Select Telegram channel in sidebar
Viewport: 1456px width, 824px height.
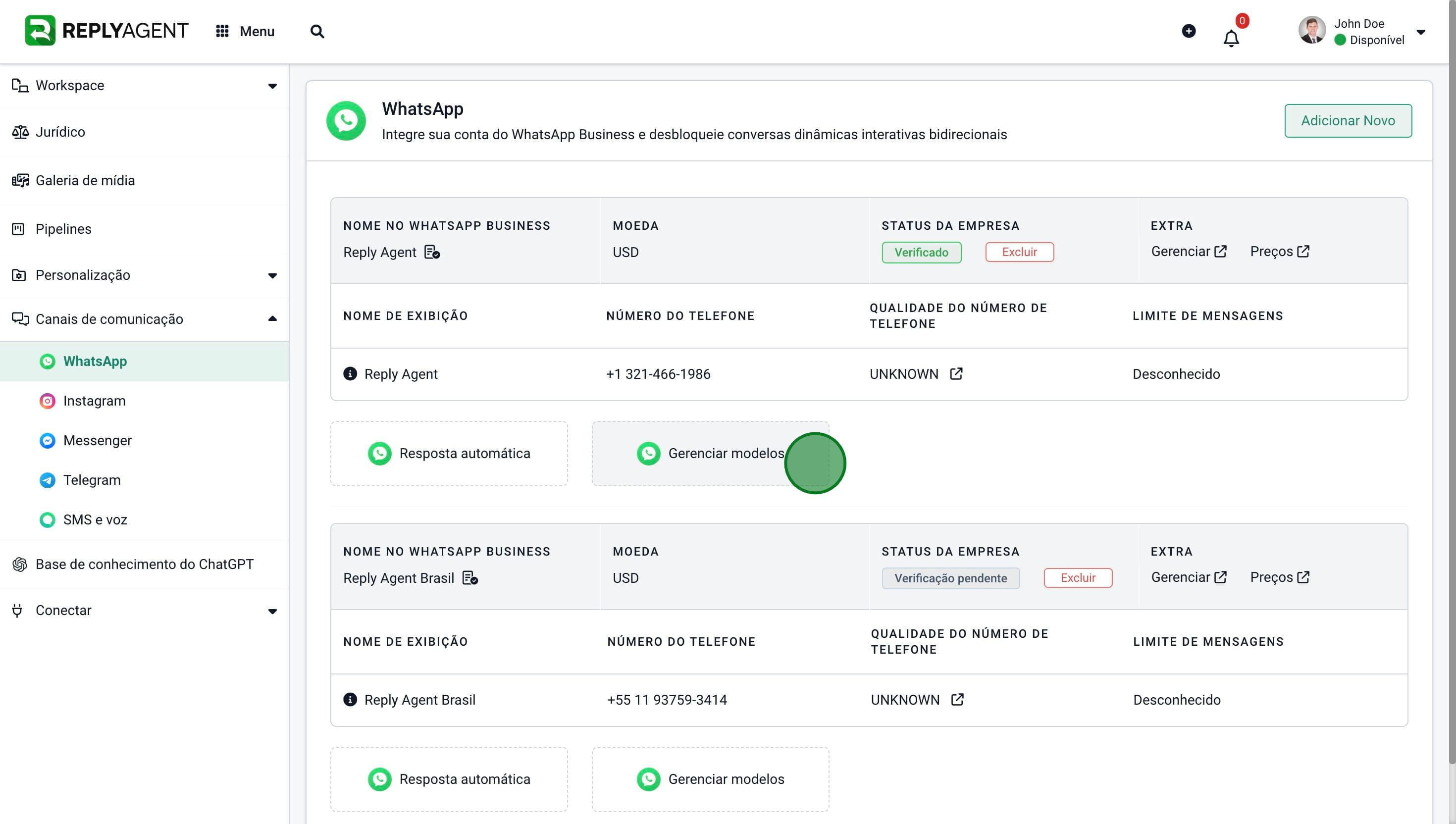pyautogui.click(x=144, y=480)
